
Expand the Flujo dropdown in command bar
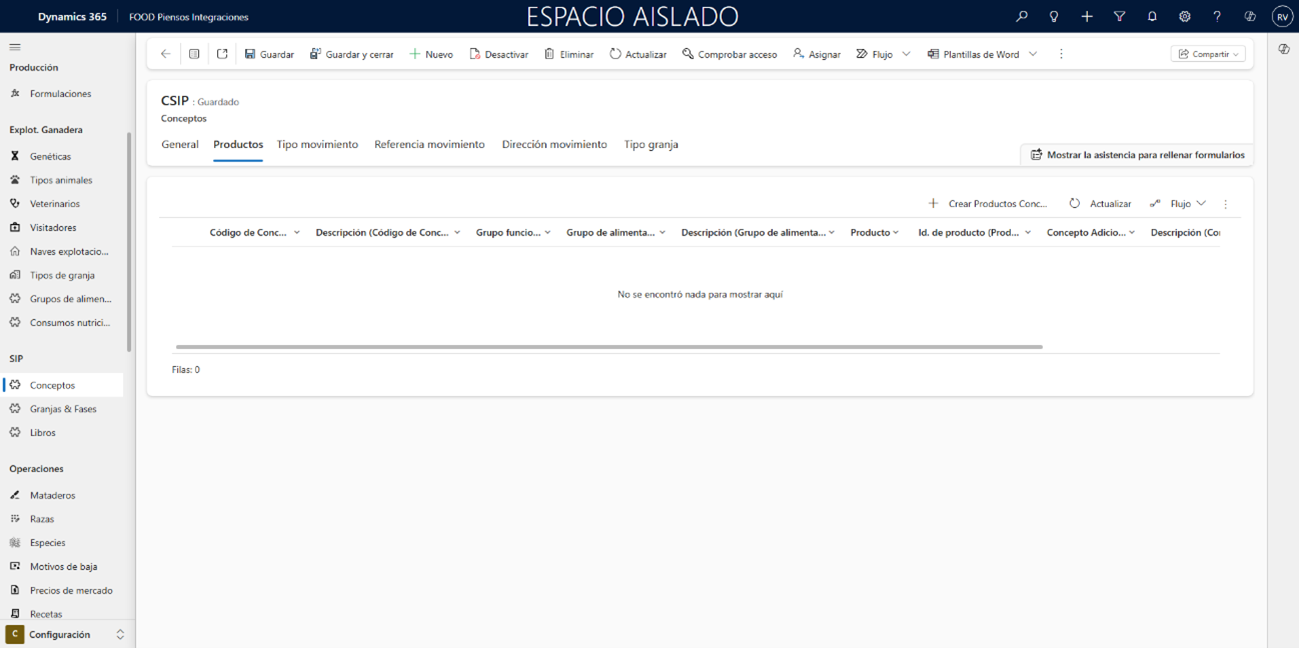(906, 54)
